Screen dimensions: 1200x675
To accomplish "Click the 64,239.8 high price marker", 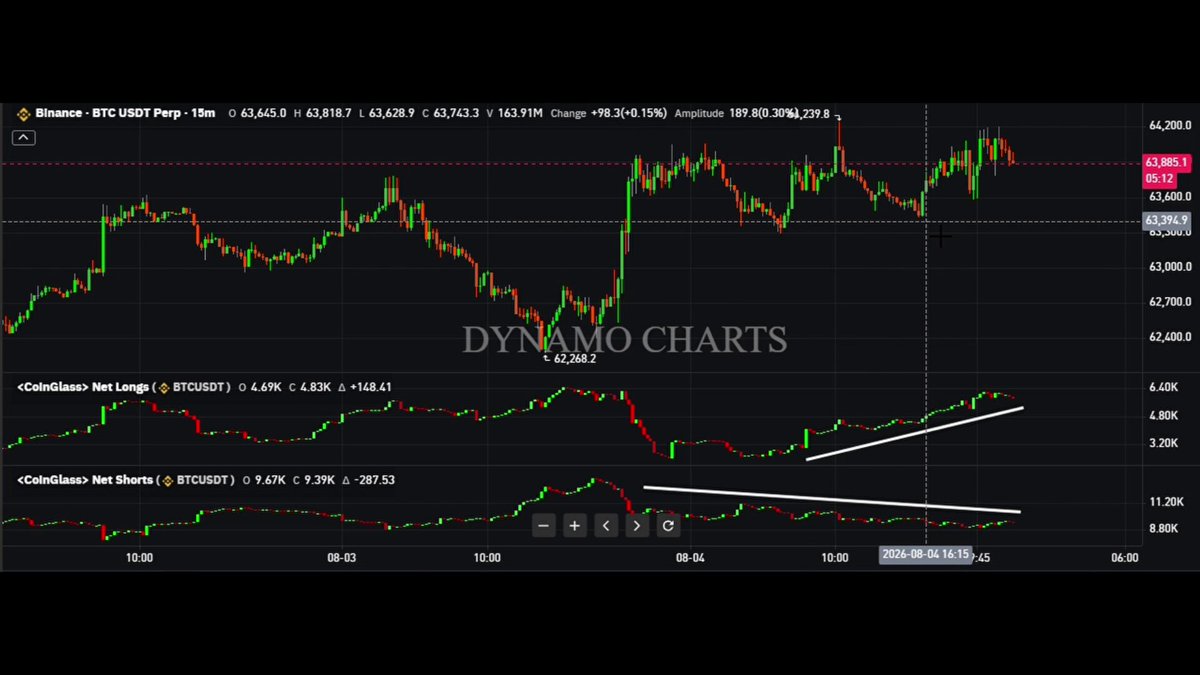I will click(809, 114).
